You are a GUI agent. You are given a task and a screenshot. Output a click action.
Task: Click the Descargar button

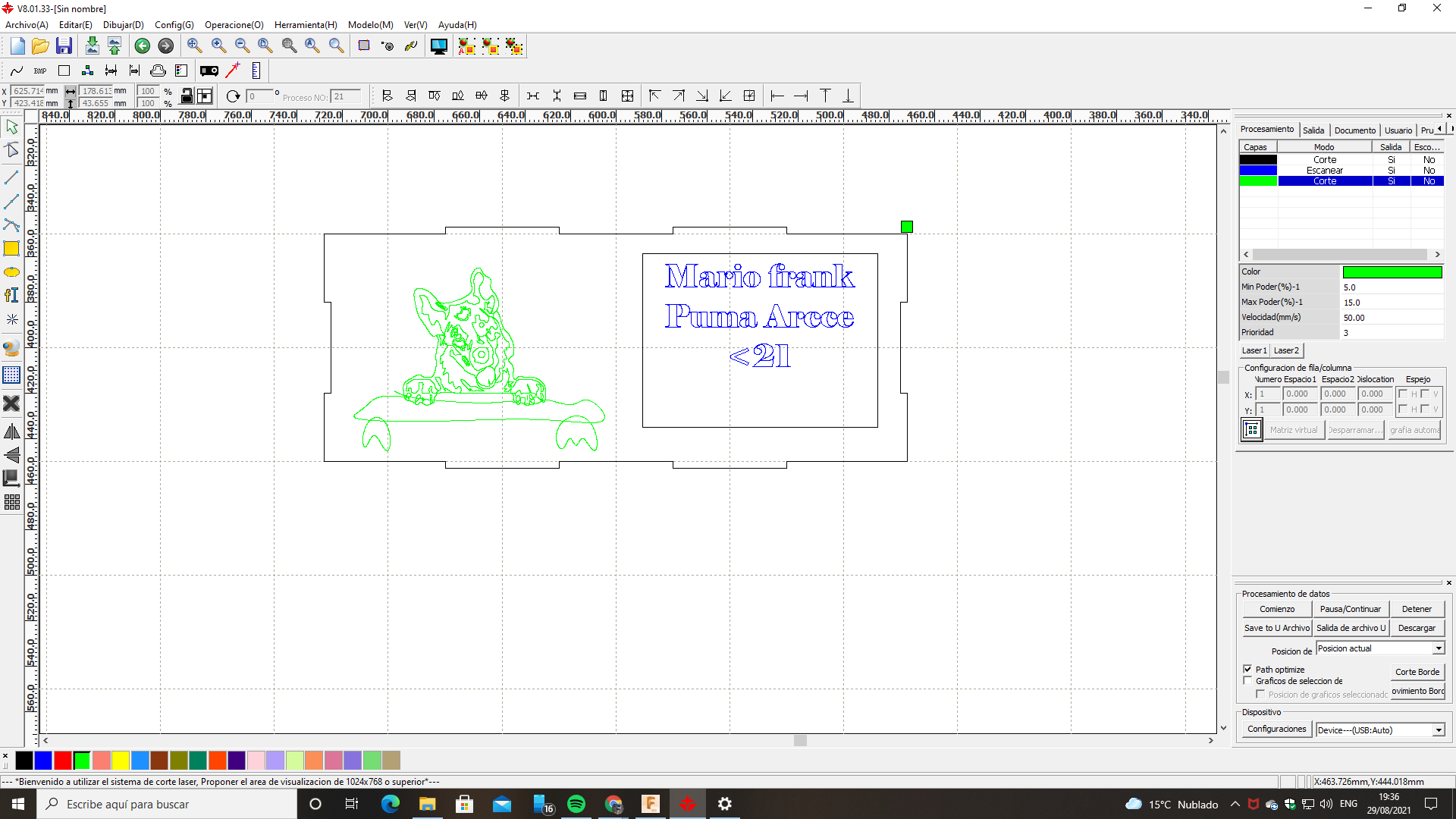(x=1417, y=628)
